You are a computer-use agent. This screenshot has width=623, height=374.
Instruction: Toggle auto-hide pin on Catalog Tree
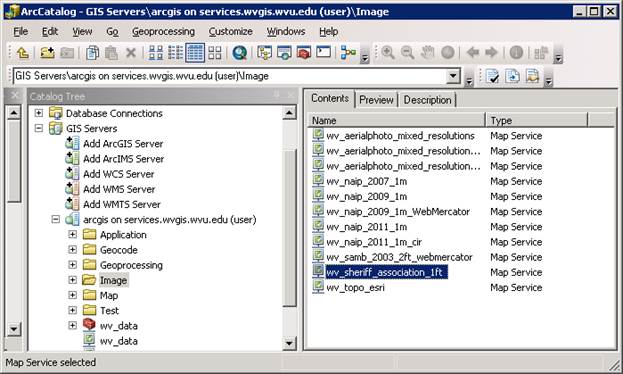pos(277,95)
